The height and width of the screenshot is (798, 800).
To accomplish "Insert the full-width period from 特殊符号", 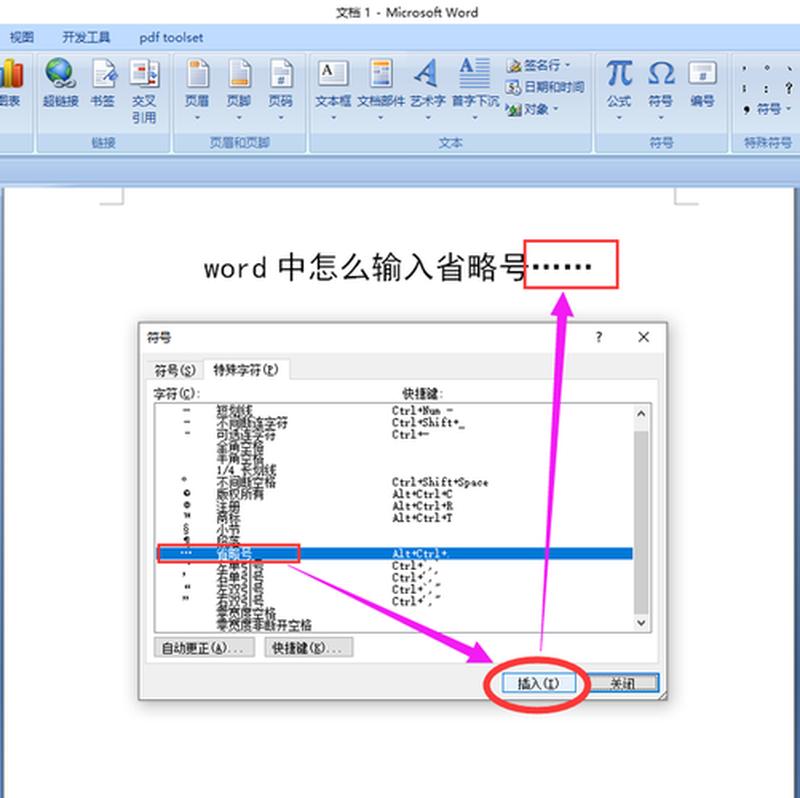I will pos(766,67).
